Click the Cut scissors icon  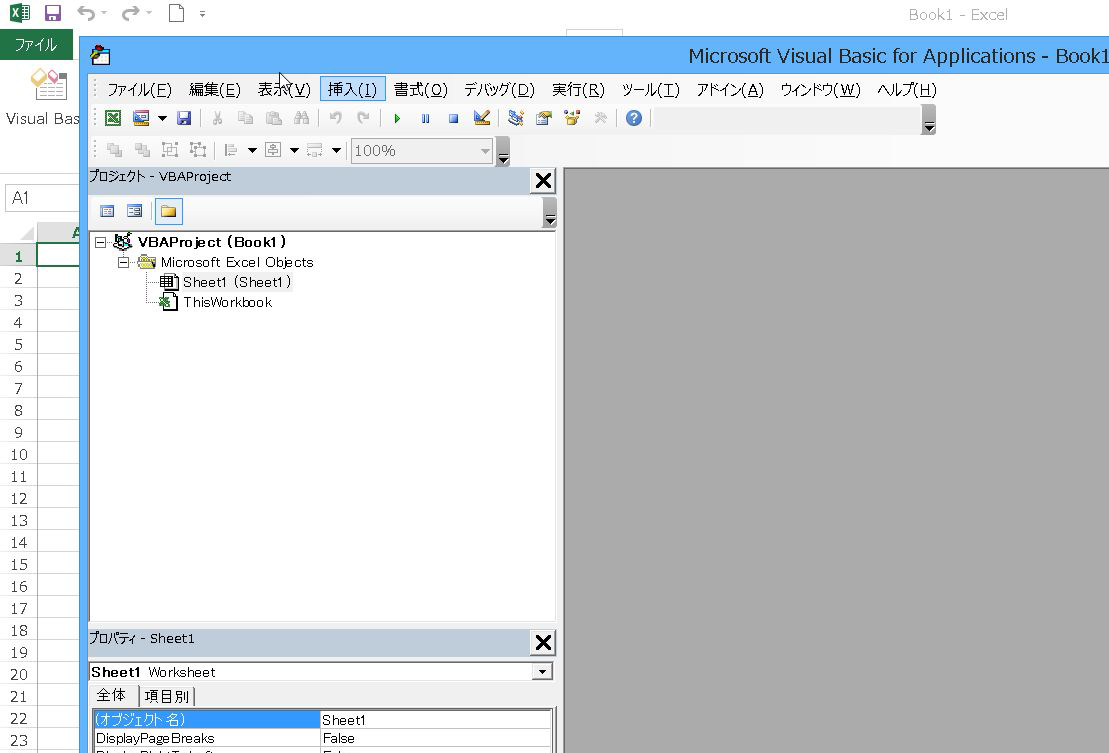click(x=217, y=118)
